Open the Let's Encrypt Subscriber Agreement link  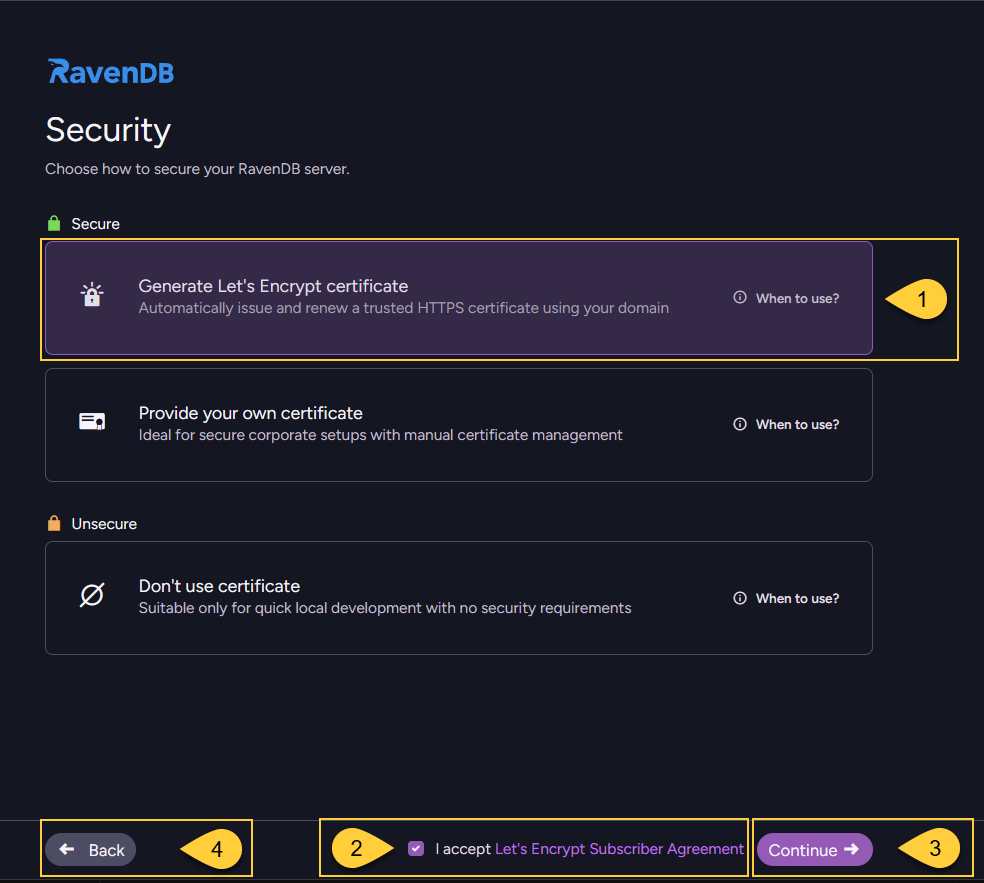[x=617, y=849]
